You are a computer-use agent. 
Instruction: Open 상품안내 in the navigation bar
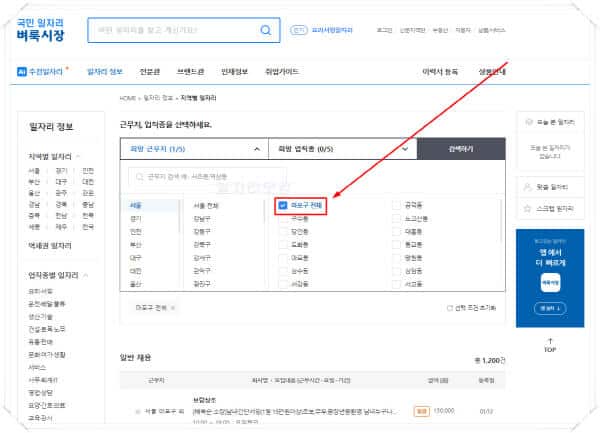[492, 72]
